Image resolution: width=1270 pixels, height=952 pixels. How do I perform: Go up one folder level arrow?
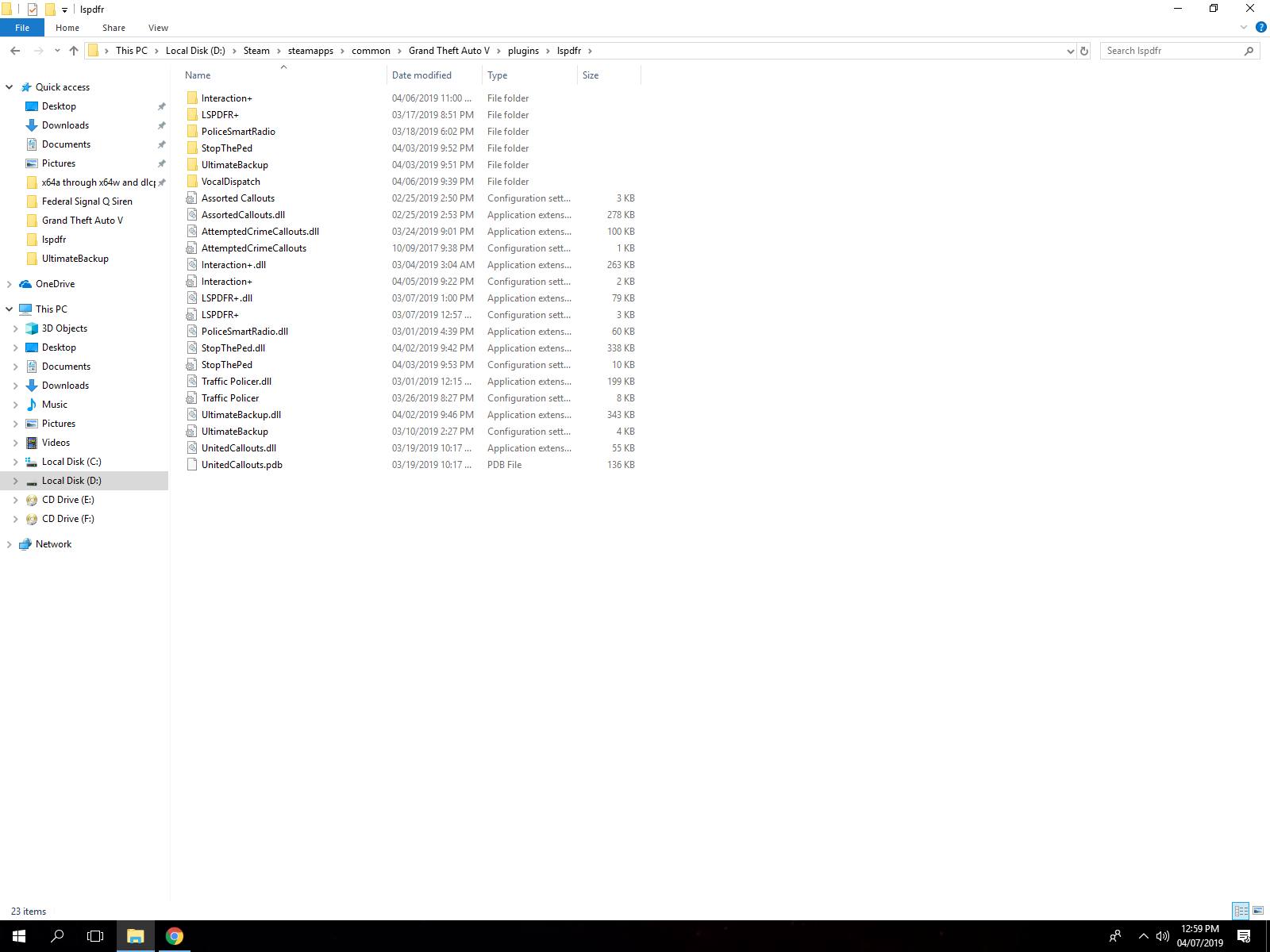click(74, 51)
